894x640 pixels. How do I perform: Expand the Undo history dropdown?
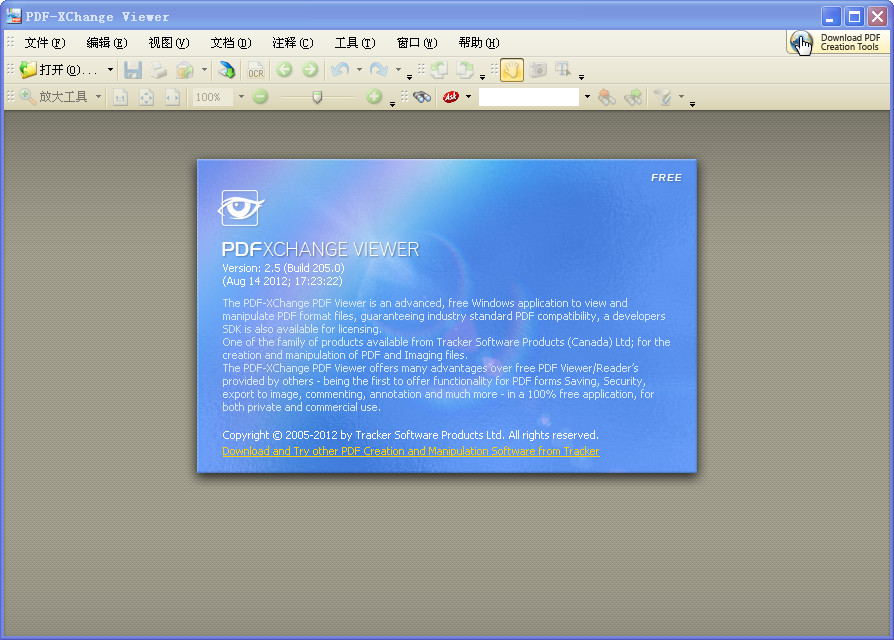click(359, 70)
